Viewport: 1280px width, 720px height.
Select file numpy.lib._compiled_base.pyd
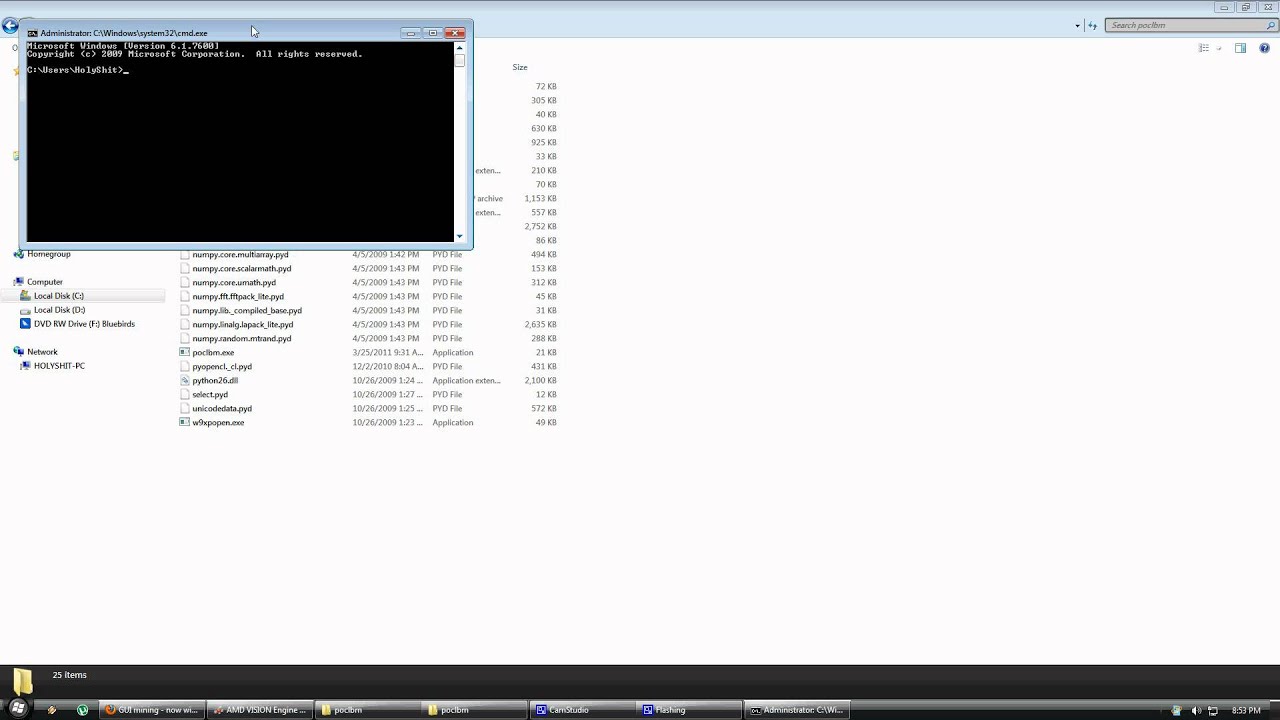point(247,310)
